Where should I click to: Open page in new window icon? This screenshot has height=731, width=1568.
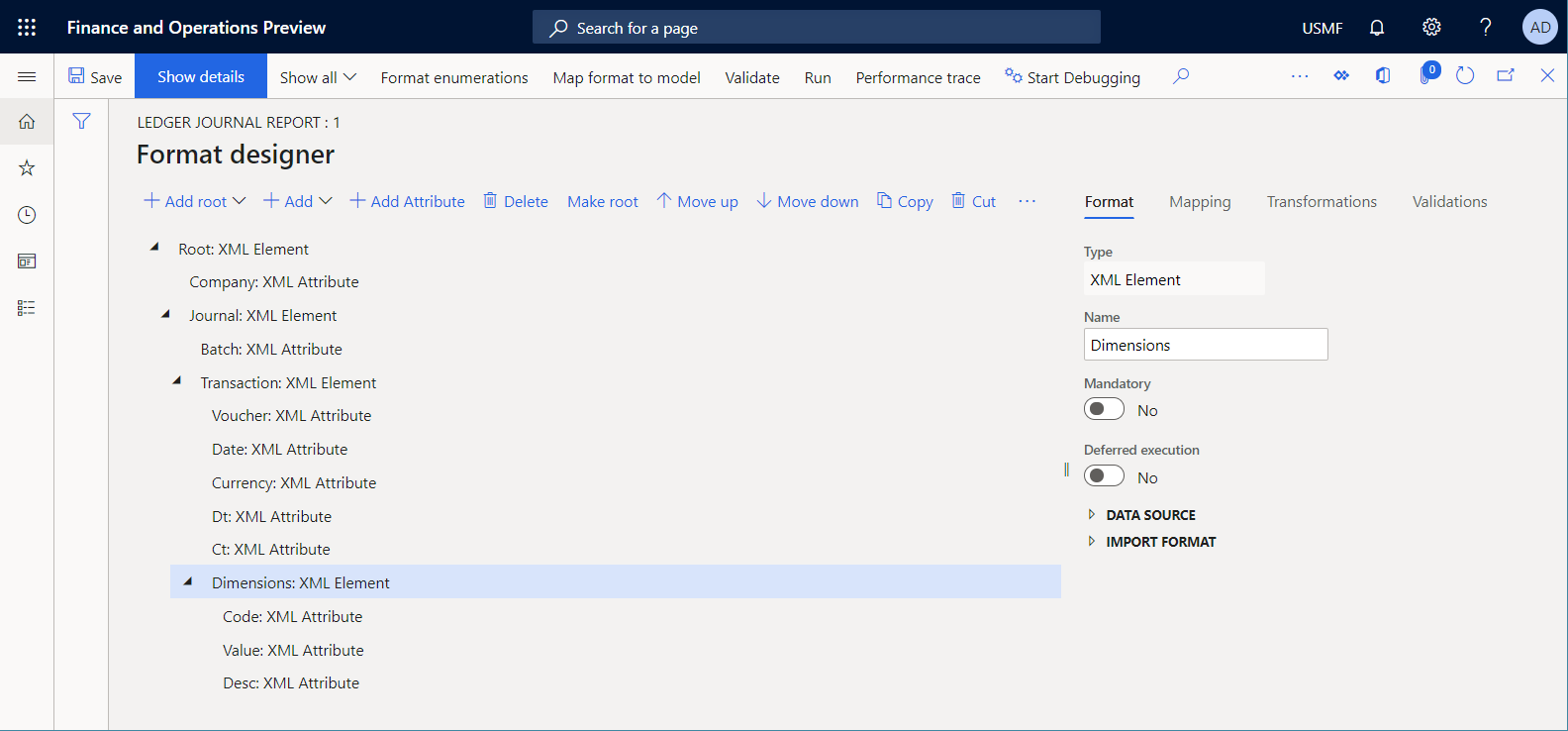coord(1506,76)
